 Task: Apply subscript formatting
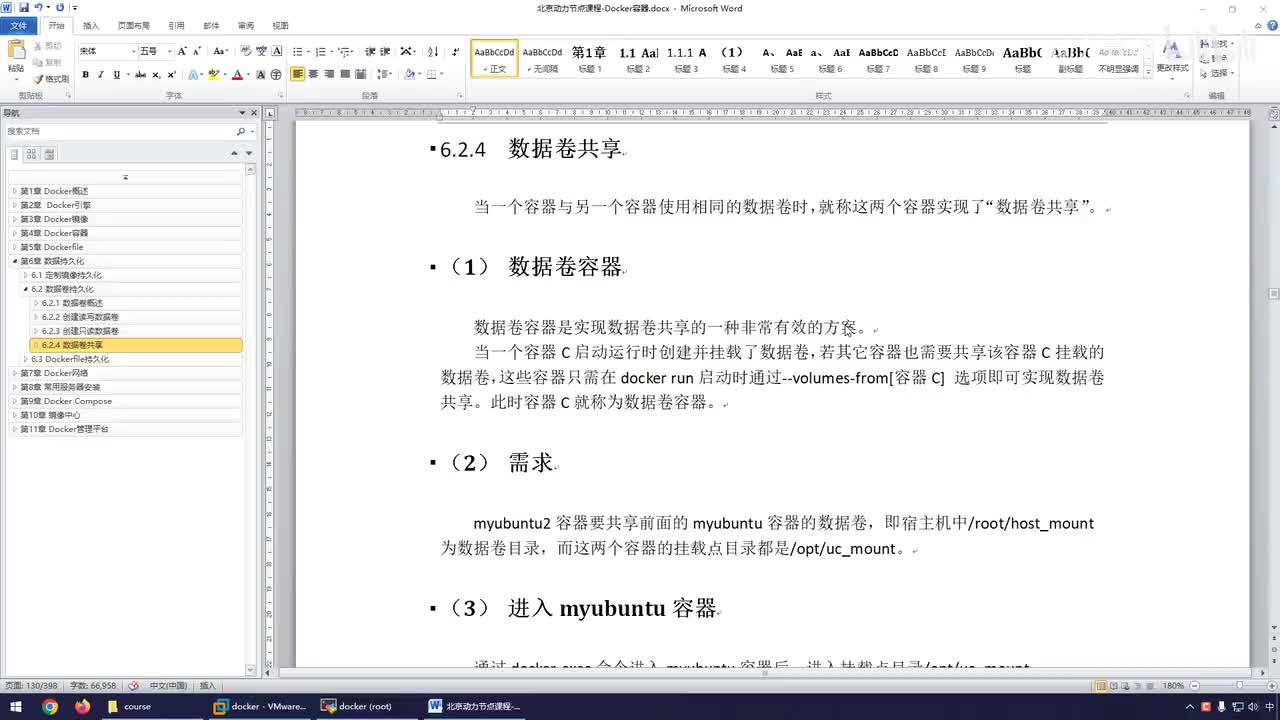click(156, 75)
